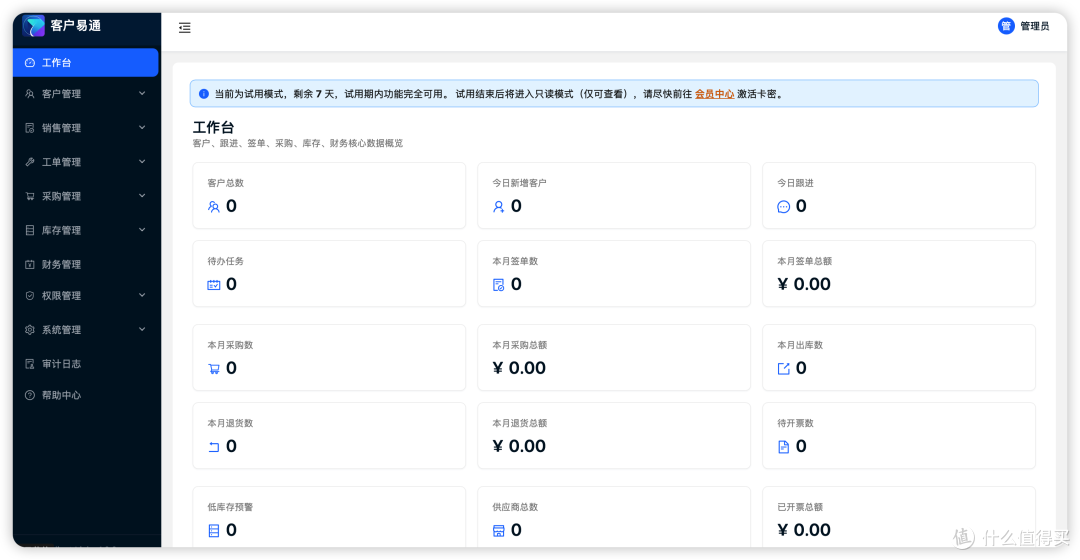Screen dimensions: 1080x560
Task: Click the 供应商总数 store icon
Action: [x=499, y=530]
